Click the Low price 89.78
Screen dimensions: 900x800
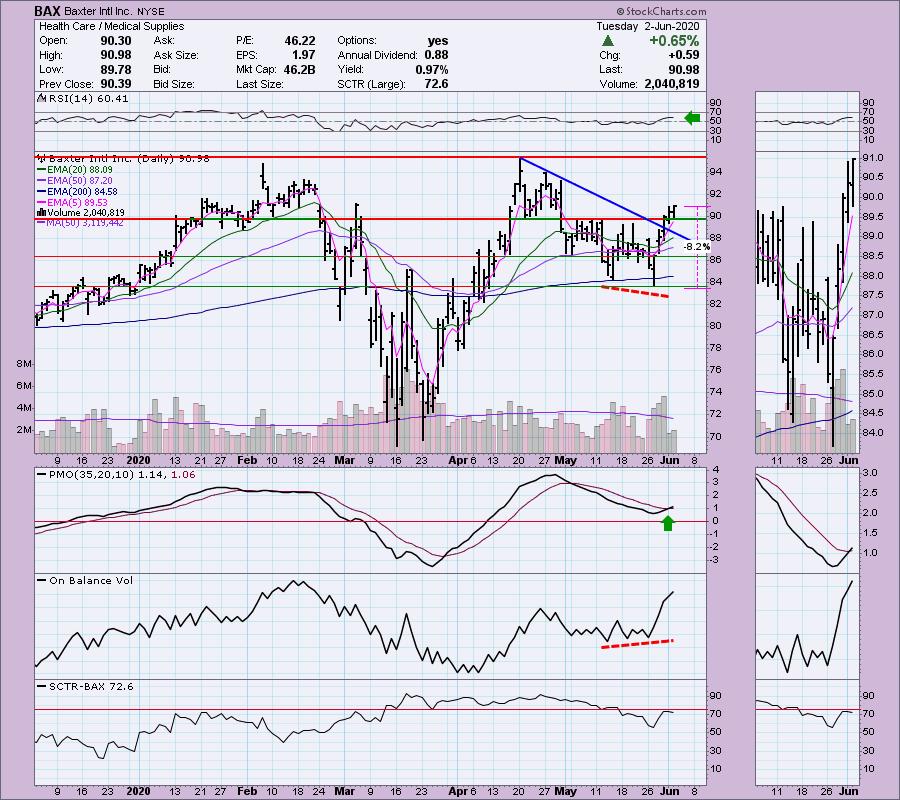coord(116,69)
